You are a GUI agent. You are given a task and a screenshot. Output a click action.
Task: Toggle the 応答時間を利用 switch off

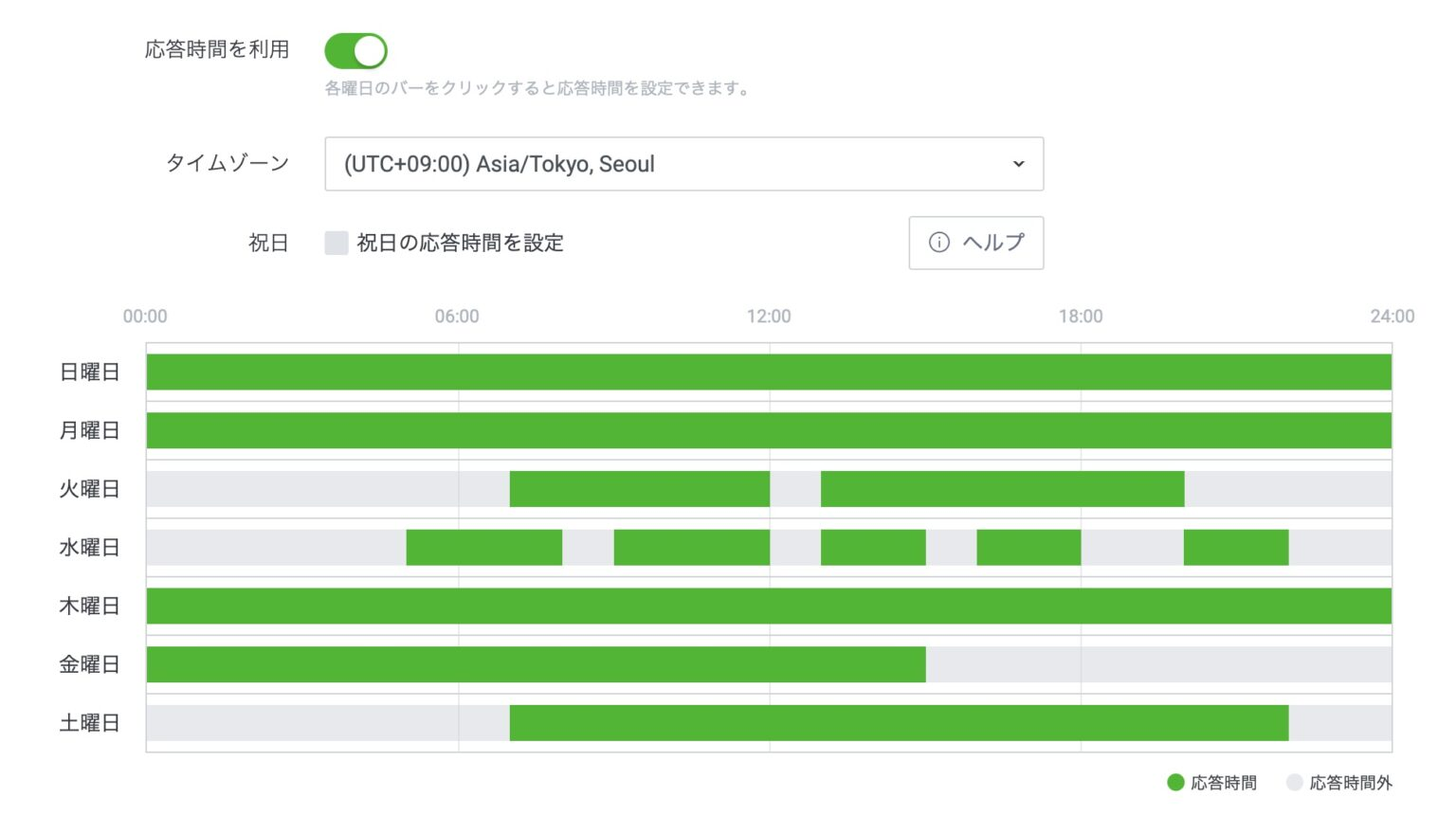[x=355, y=51]
